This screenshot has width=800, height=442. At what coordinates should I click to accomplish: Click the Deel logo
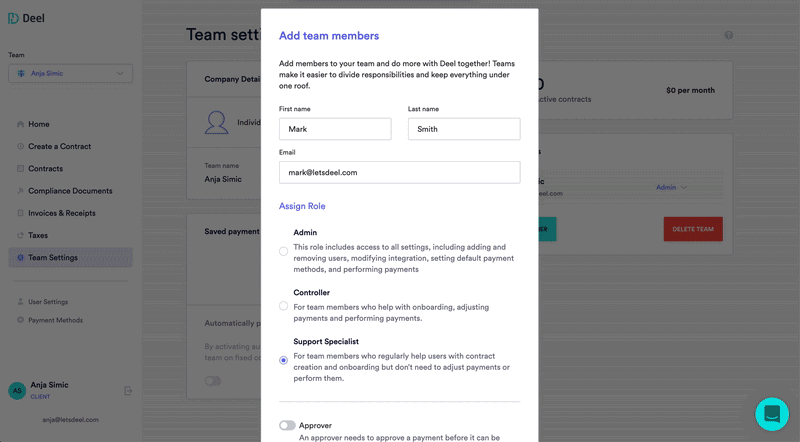pos(27,18)
